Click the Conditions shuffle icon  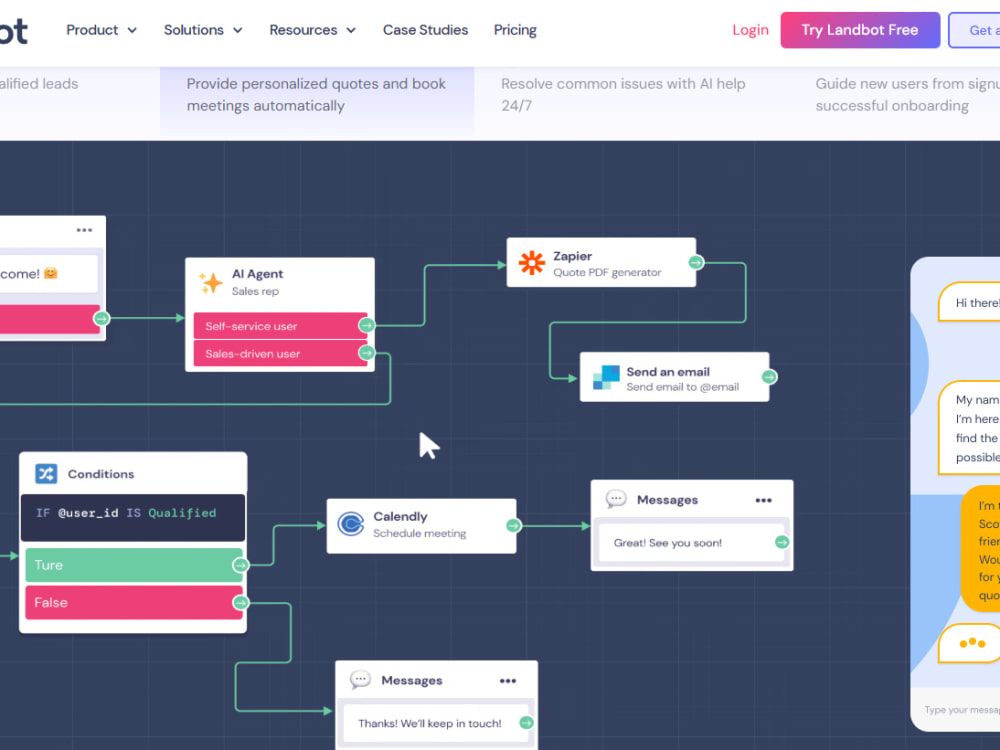click(46, 474)
